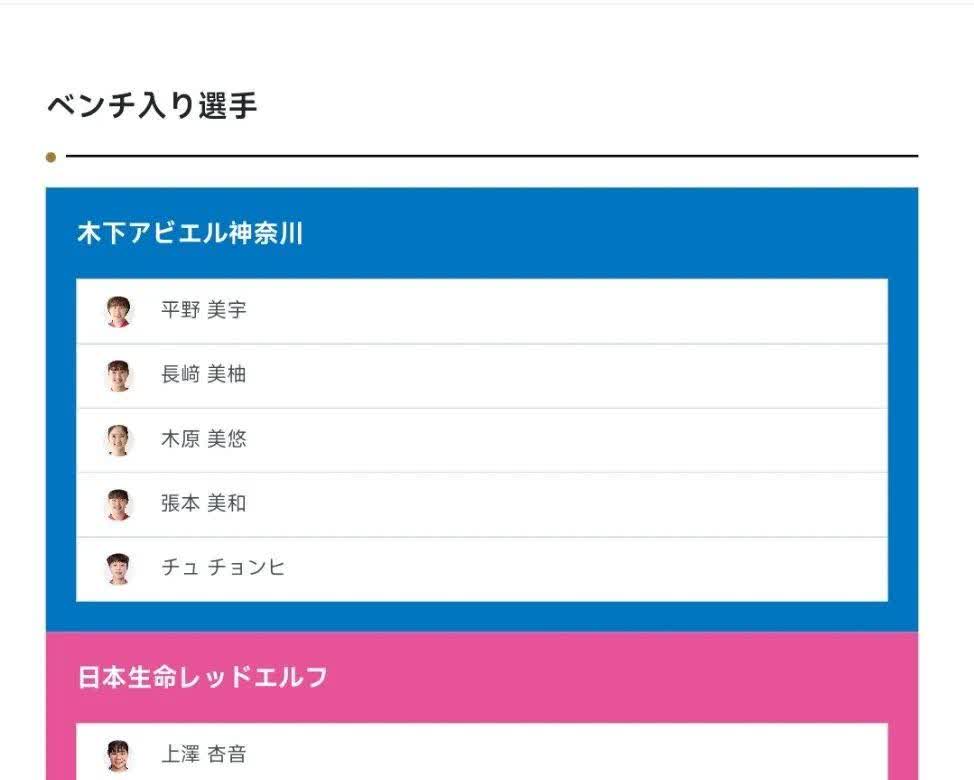Click the gold dot below heading
Image resolution: width=974 pixels, height=780 pixels.
pyautogui.click(x=51, y=157)
